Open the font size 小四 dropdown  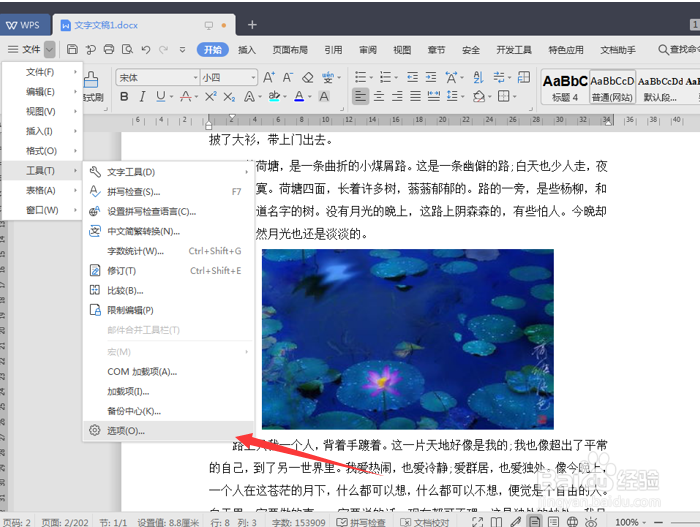pyautogui.click(x=253, y=78)
